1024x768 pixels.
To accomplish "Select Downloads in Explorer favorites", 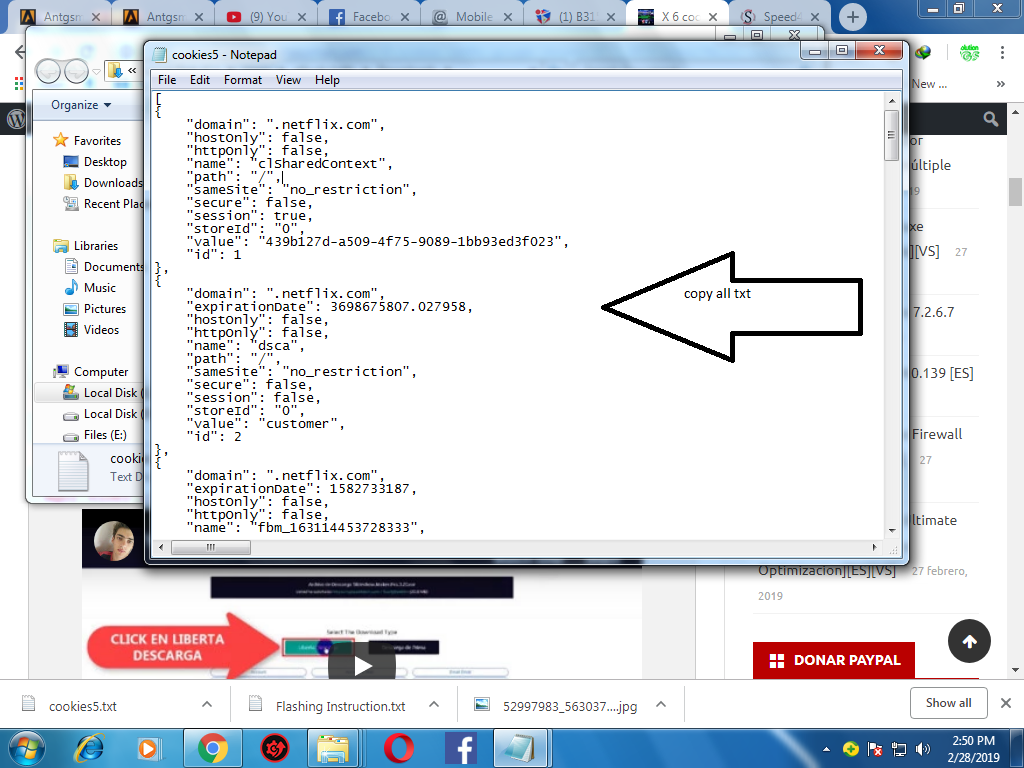I will point(103,183).
